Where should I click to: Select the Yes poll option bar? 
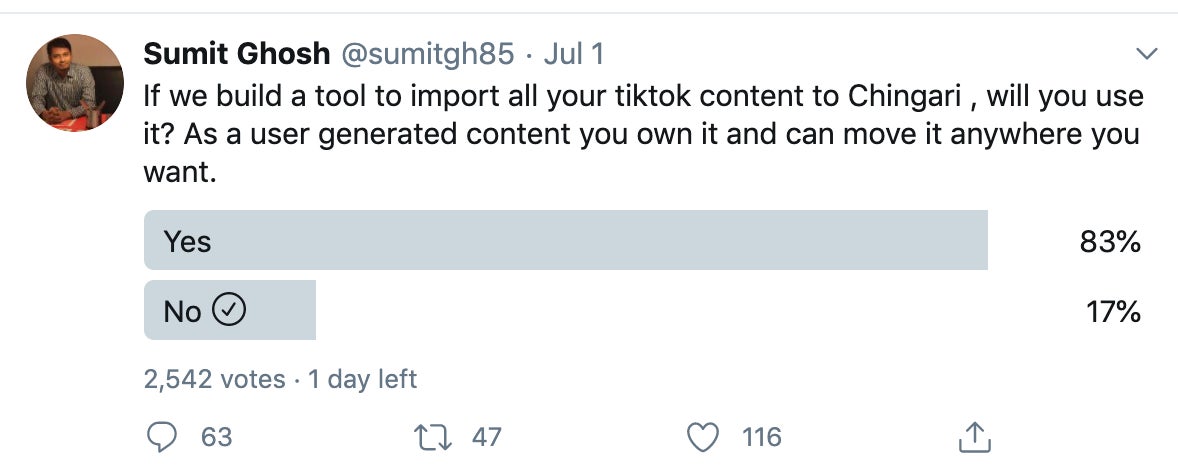pyautogui.click(x=566, y=240)
